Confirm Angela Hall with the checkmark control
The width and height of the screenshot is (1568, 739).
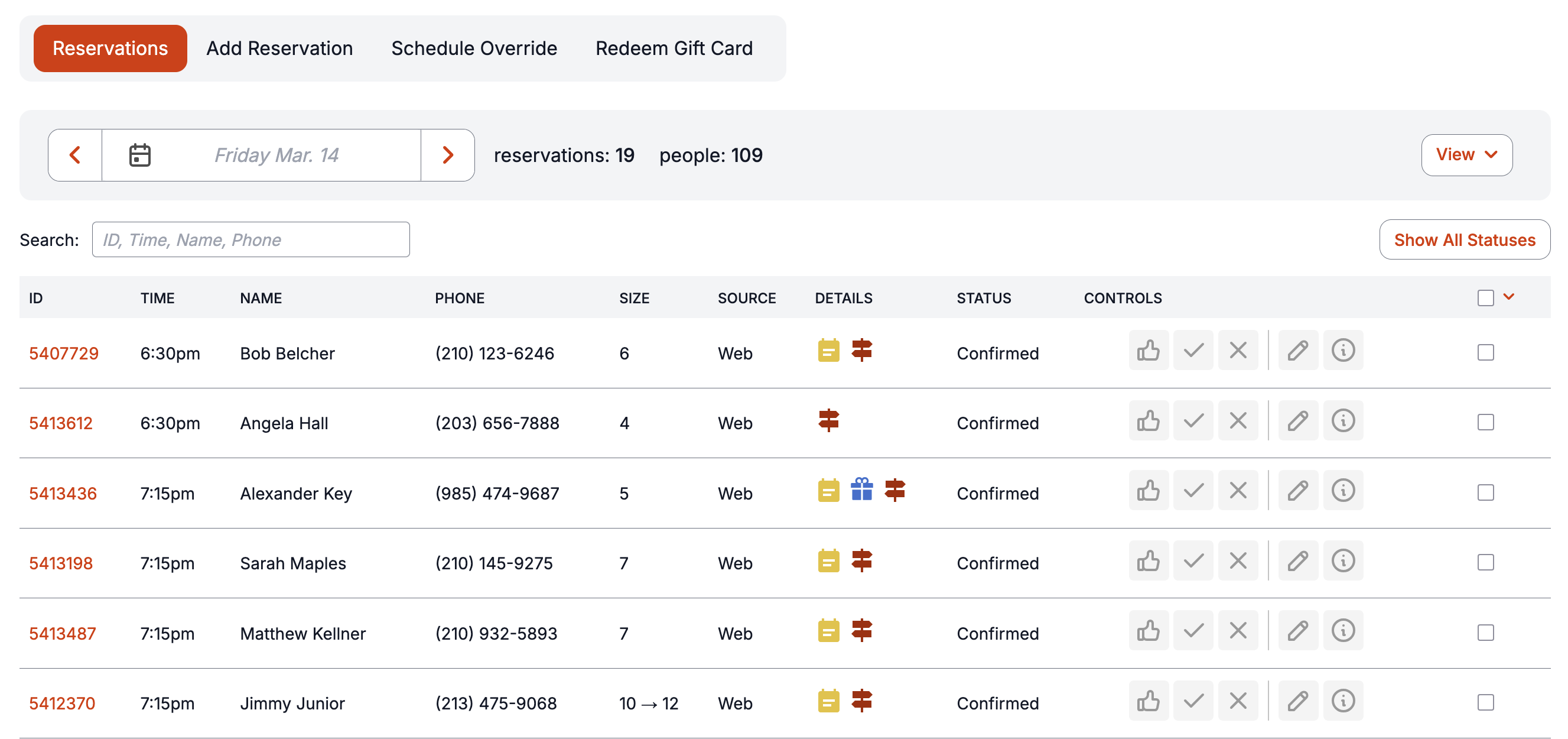pyautogui.click(x=1193, y=420)
